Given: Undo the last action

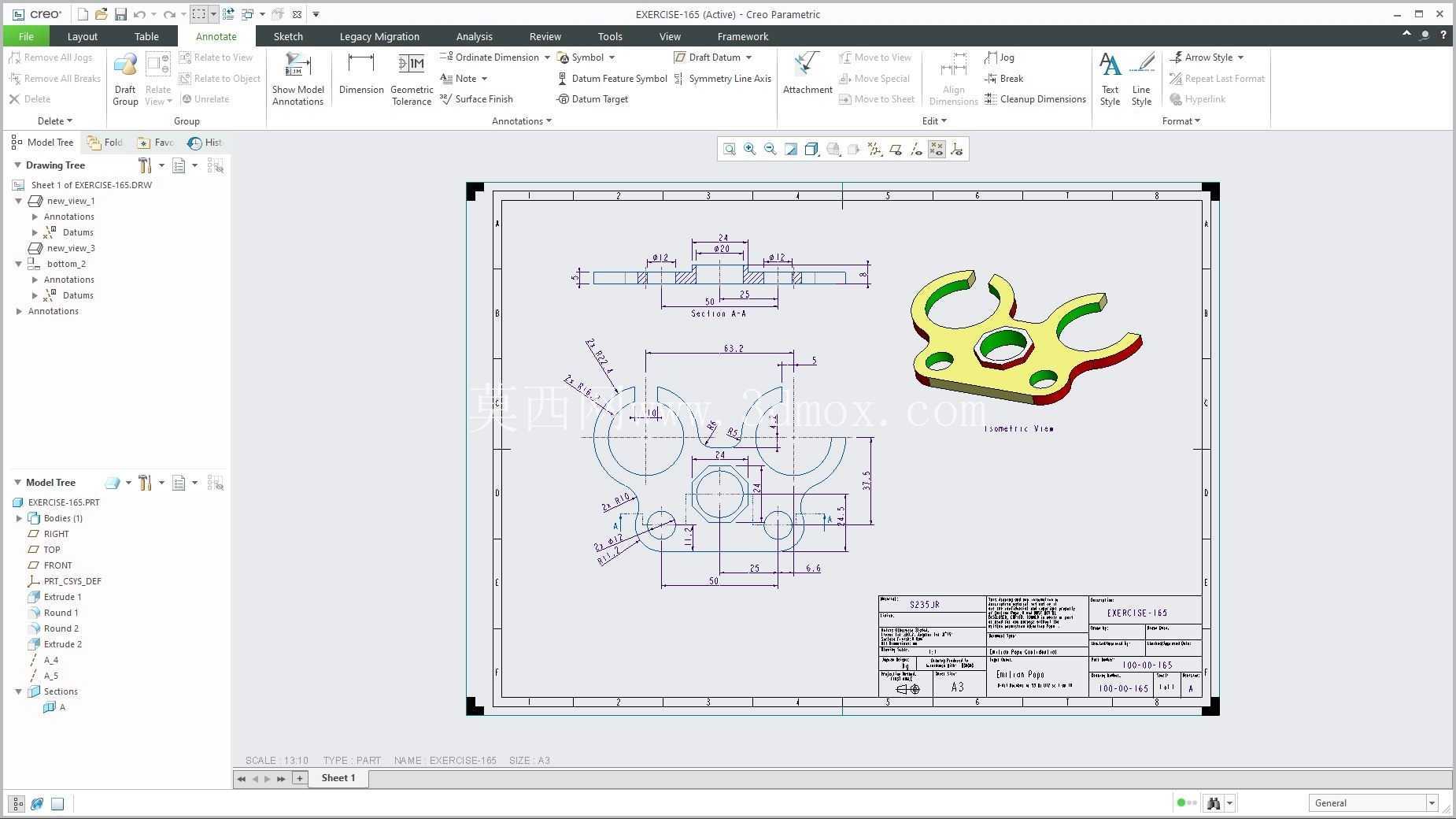Looking at the screenshot, I should pyautogui.click(x=139, y=14).
